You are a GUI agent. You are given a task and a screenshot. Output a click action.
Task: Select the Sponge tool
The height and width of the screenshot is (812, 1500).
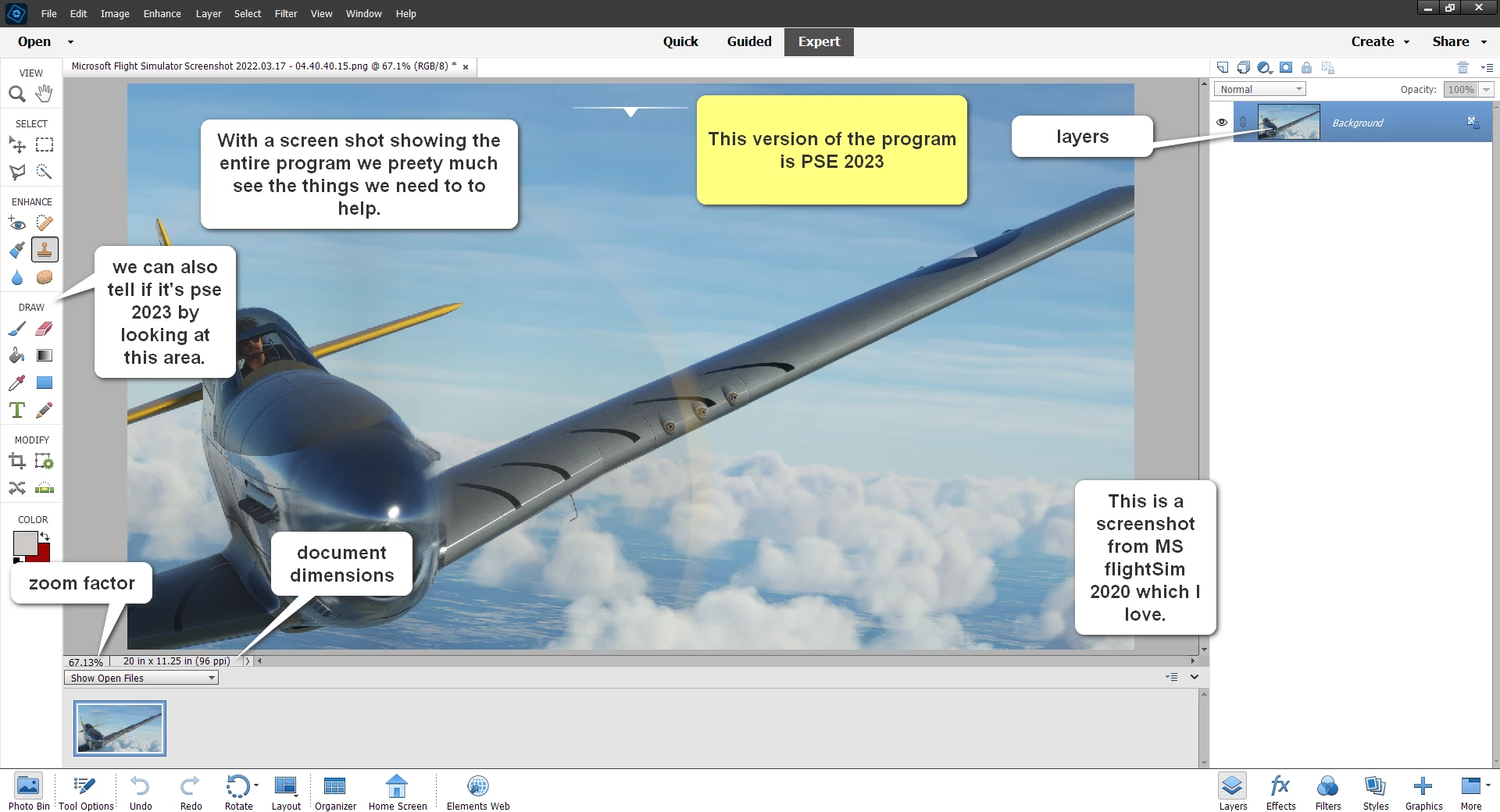pos(45,277)
